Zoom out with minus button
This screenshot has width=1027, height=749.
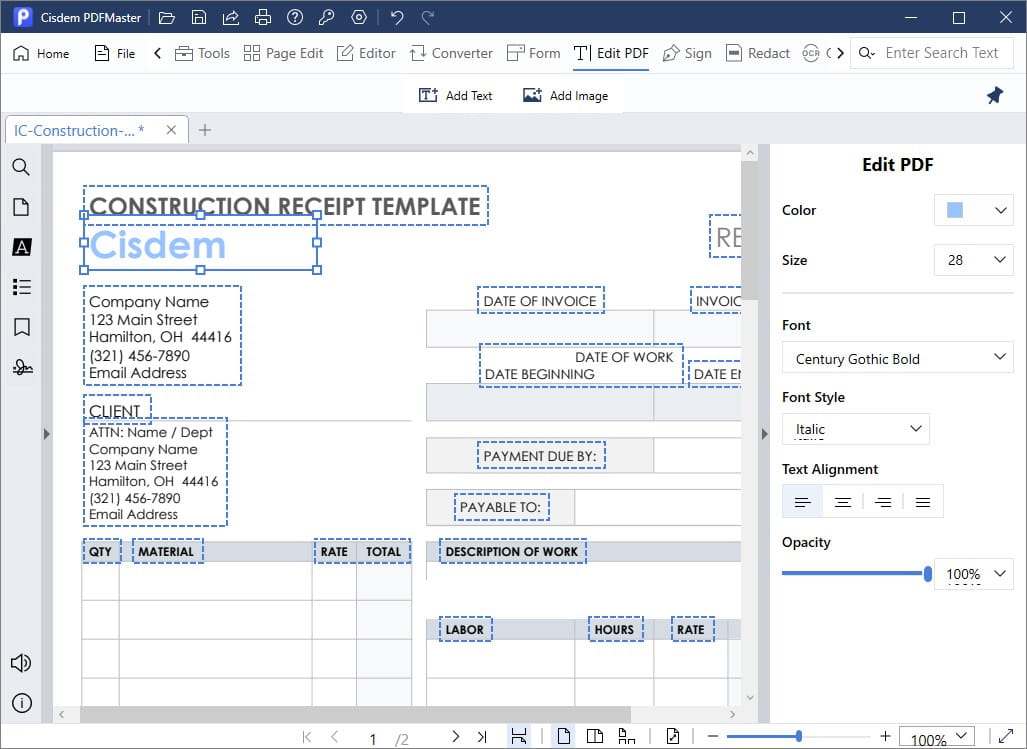point(713,736)
